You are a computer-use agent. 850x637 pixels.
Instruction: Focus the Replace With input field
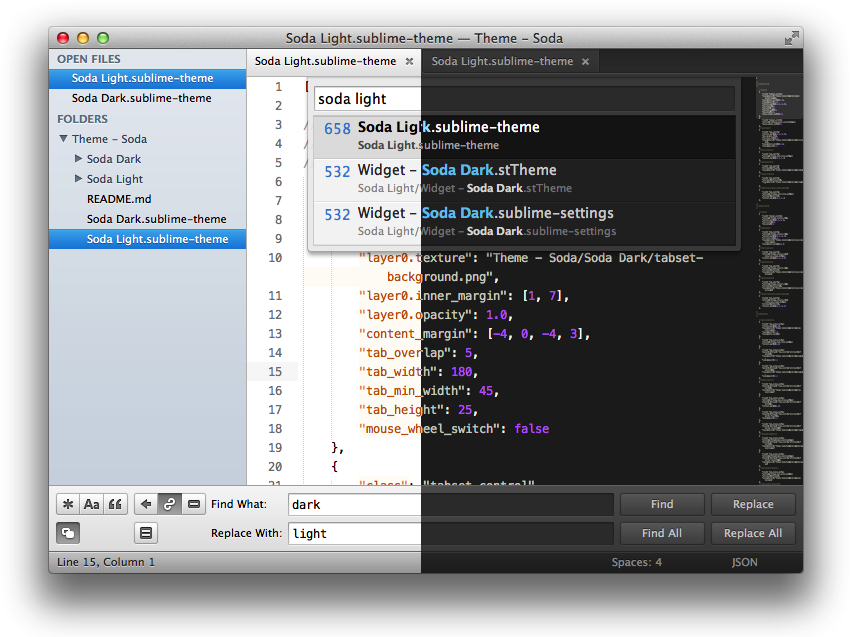click(450, 533)
